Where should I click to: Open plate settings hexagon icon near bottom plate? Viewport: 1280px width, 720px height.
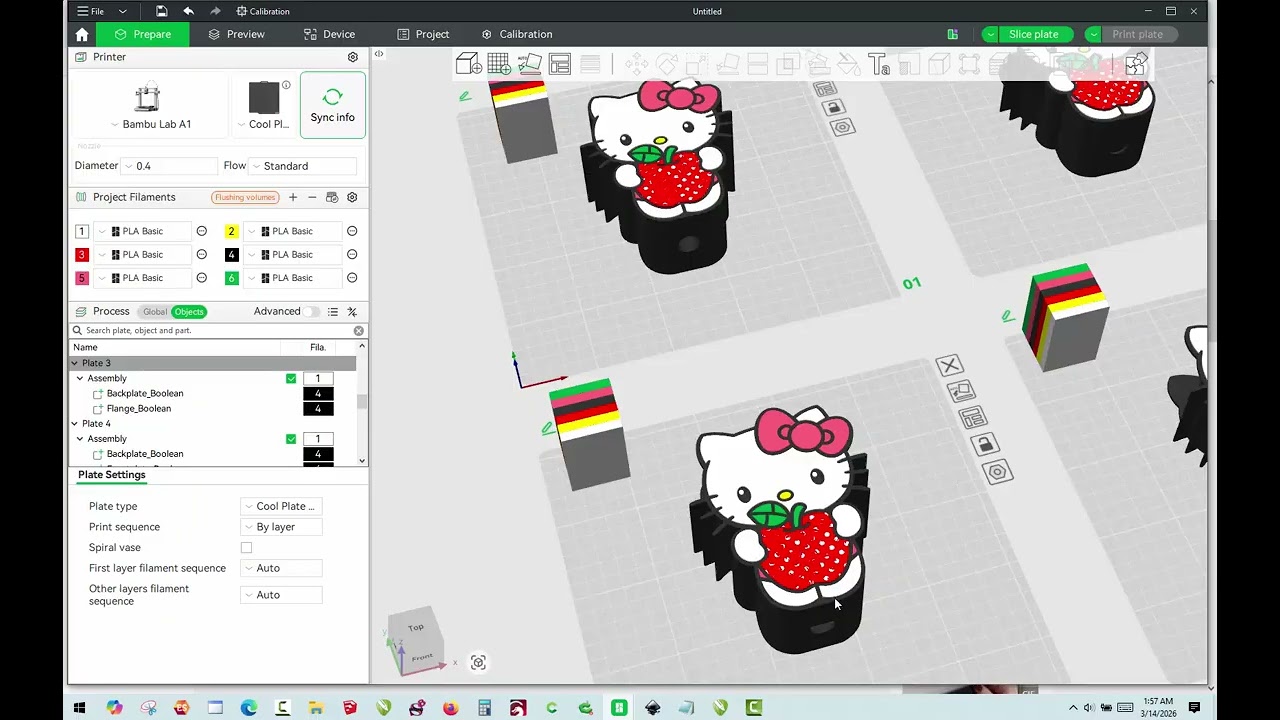tap(997, 472)
